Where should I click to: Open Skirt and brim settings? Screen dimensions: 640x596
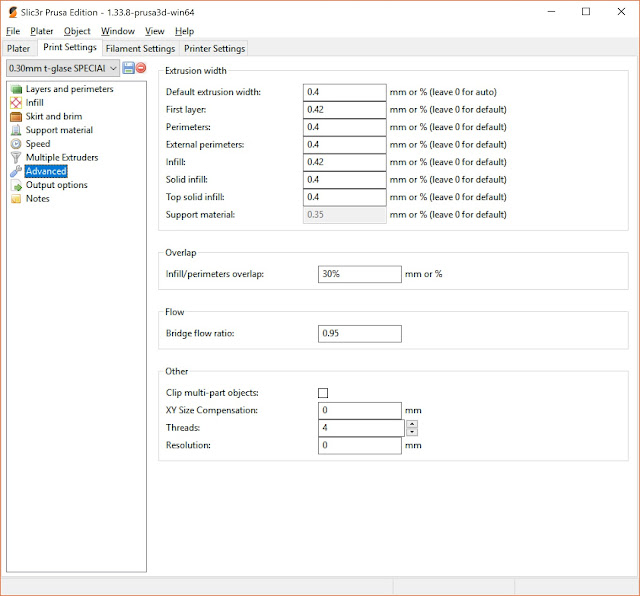click(x=54, y=116)
